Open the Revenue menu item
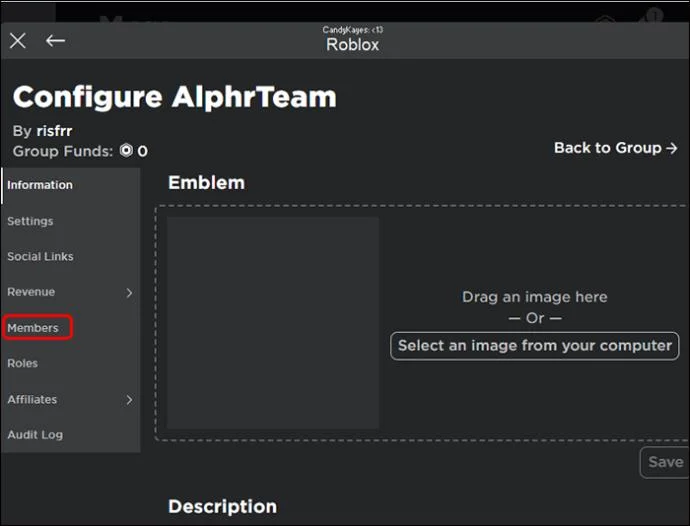The image size is (690, 526). click(x=71, y=292)
